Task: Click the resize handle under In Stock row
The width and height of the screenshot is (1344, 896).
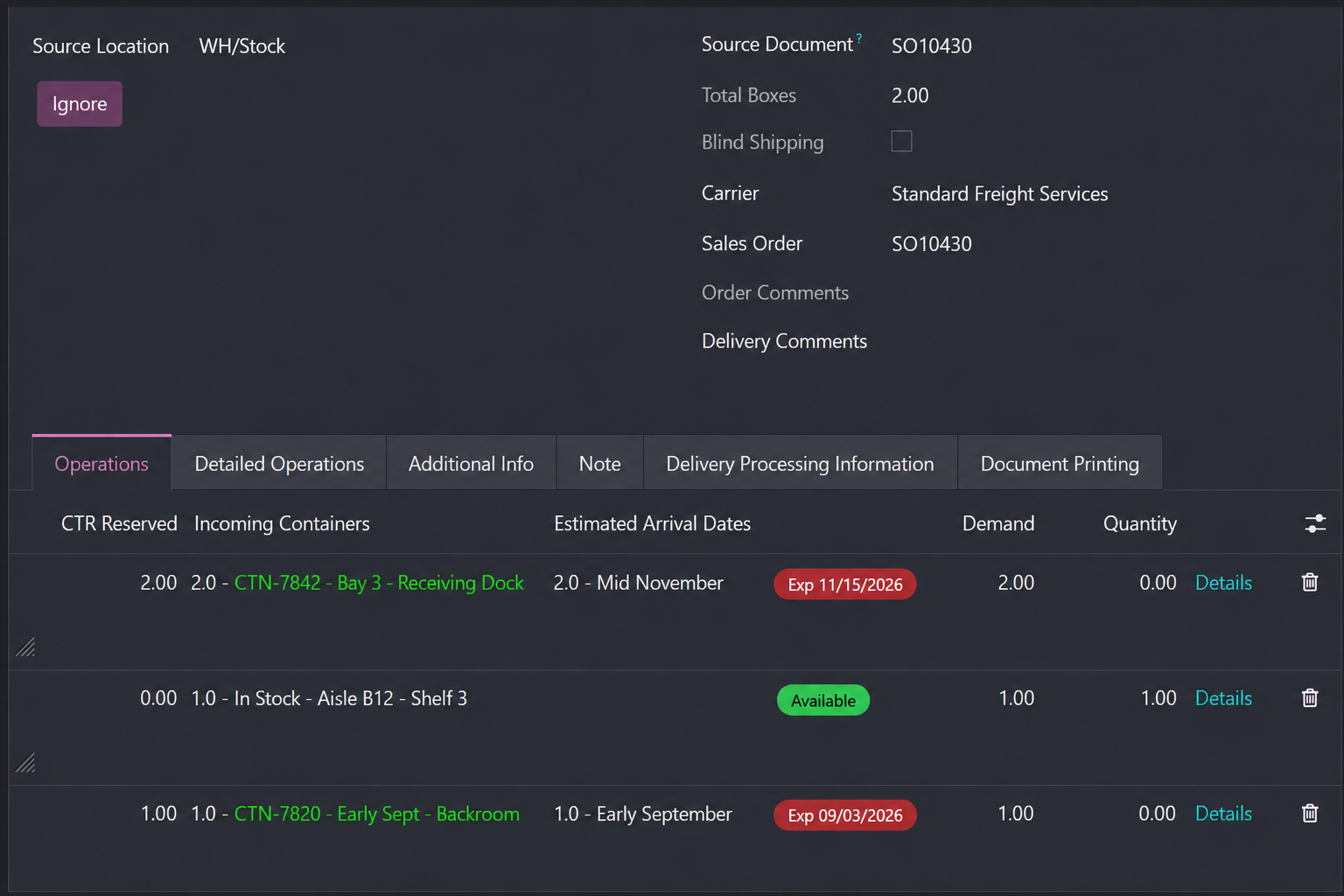Action: 25,763
